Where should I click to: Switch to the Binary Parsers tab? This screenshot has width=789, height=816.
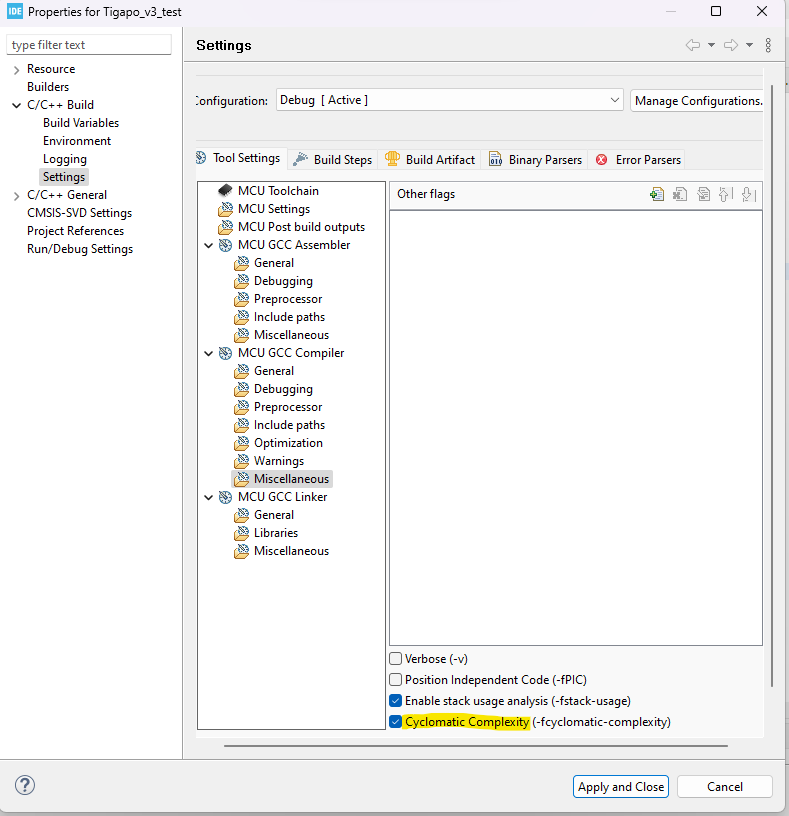tap(536, 159)
